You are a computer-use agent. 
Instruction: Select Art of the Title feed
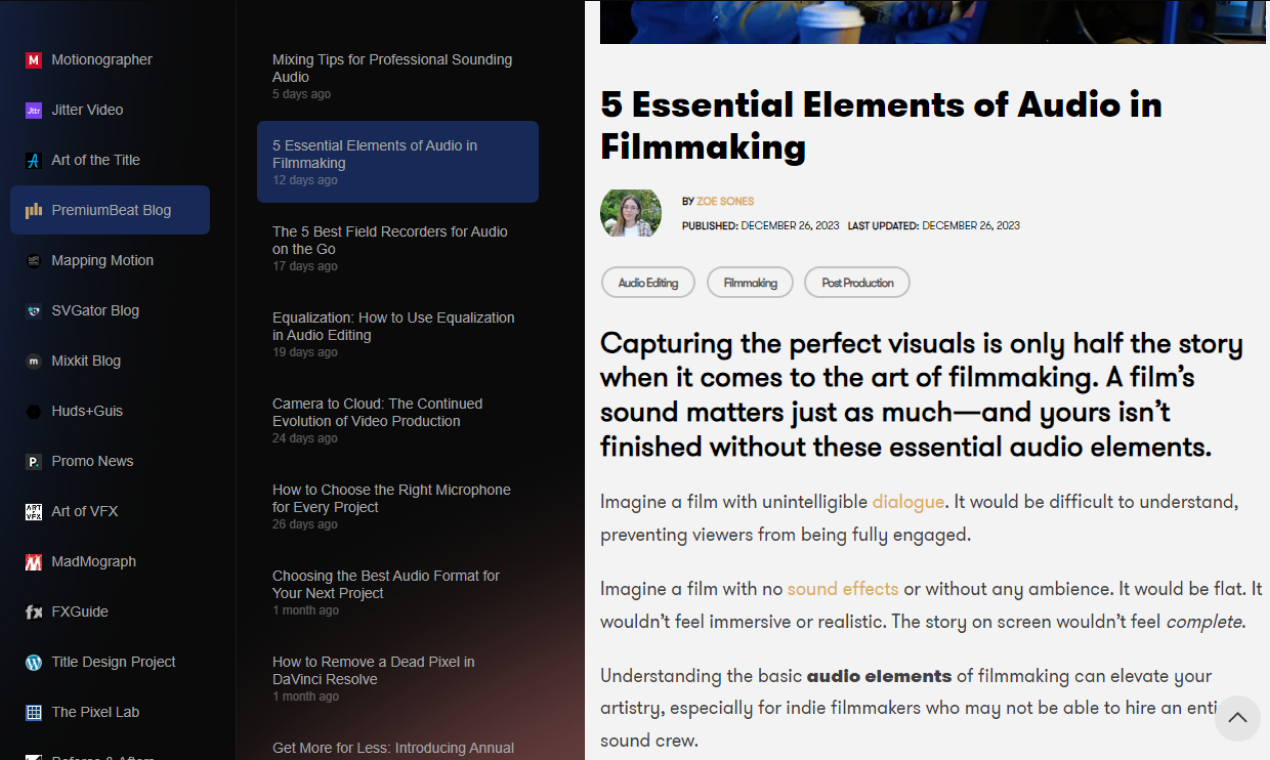110,160
